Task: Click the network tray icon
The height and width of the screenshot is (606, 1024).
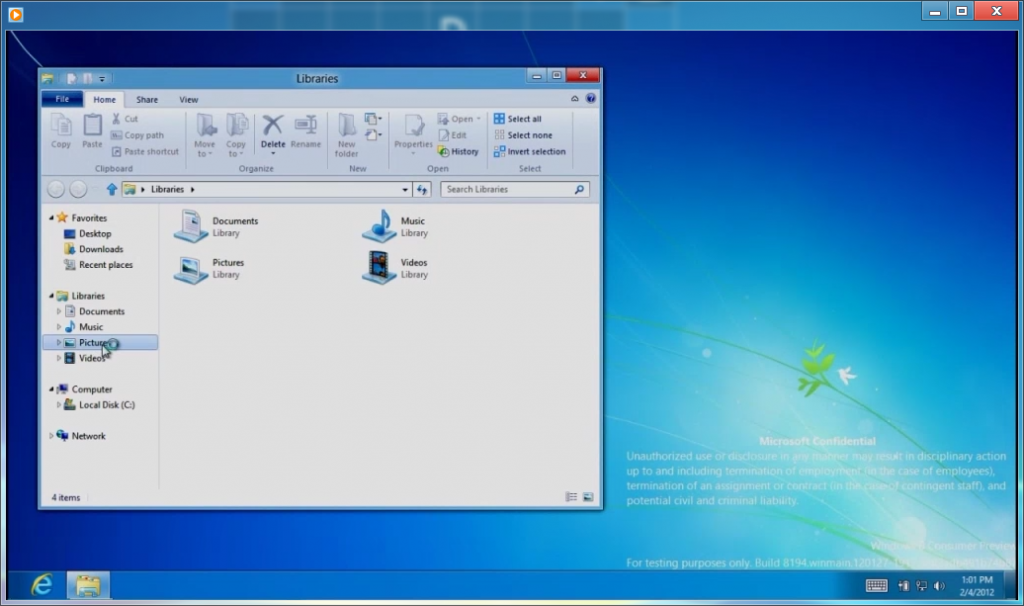Action: pyautogui.click(x=921, y=586)
